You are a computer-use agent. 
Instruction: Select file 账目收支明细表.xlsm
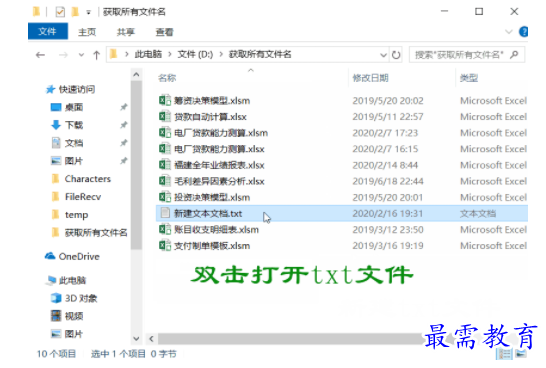[216, 230]
